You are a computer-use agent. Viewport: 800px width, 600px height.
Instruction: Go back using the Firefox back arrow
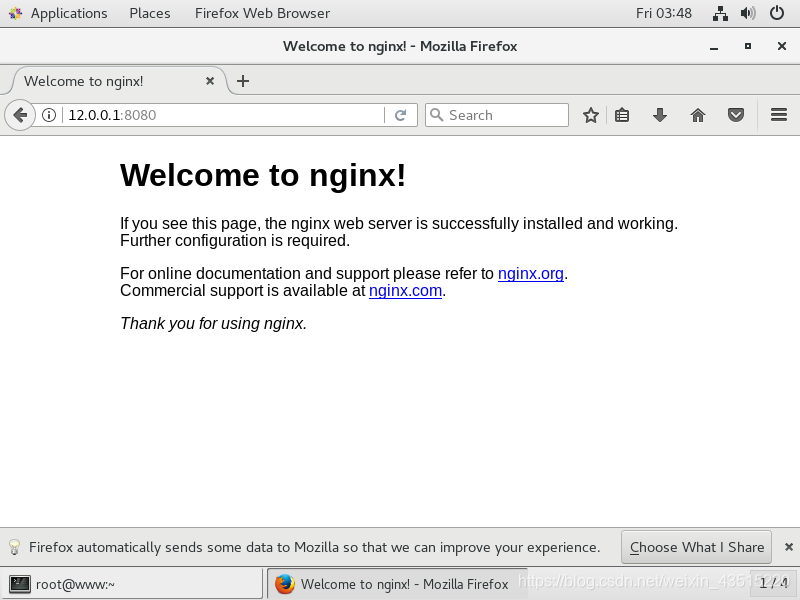pyautogui.click(x=19, y=115)
